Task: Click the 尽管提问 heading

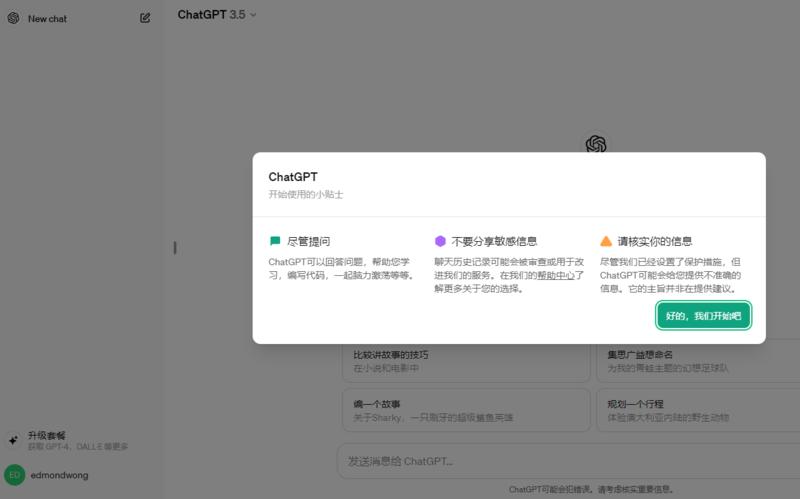Action: click(309, 241)
